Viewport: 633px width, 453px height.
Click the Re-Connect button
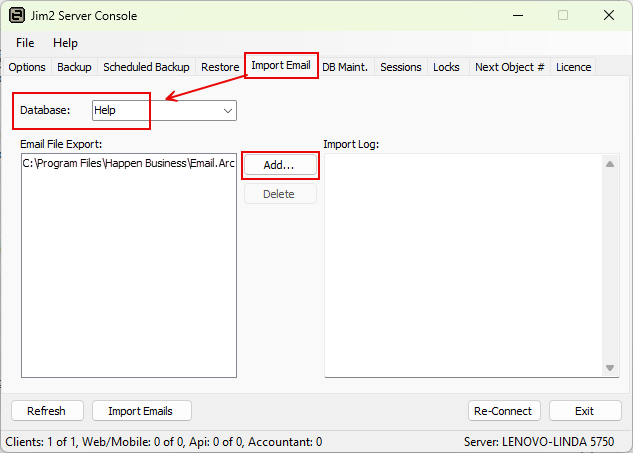tap(504, 411)
